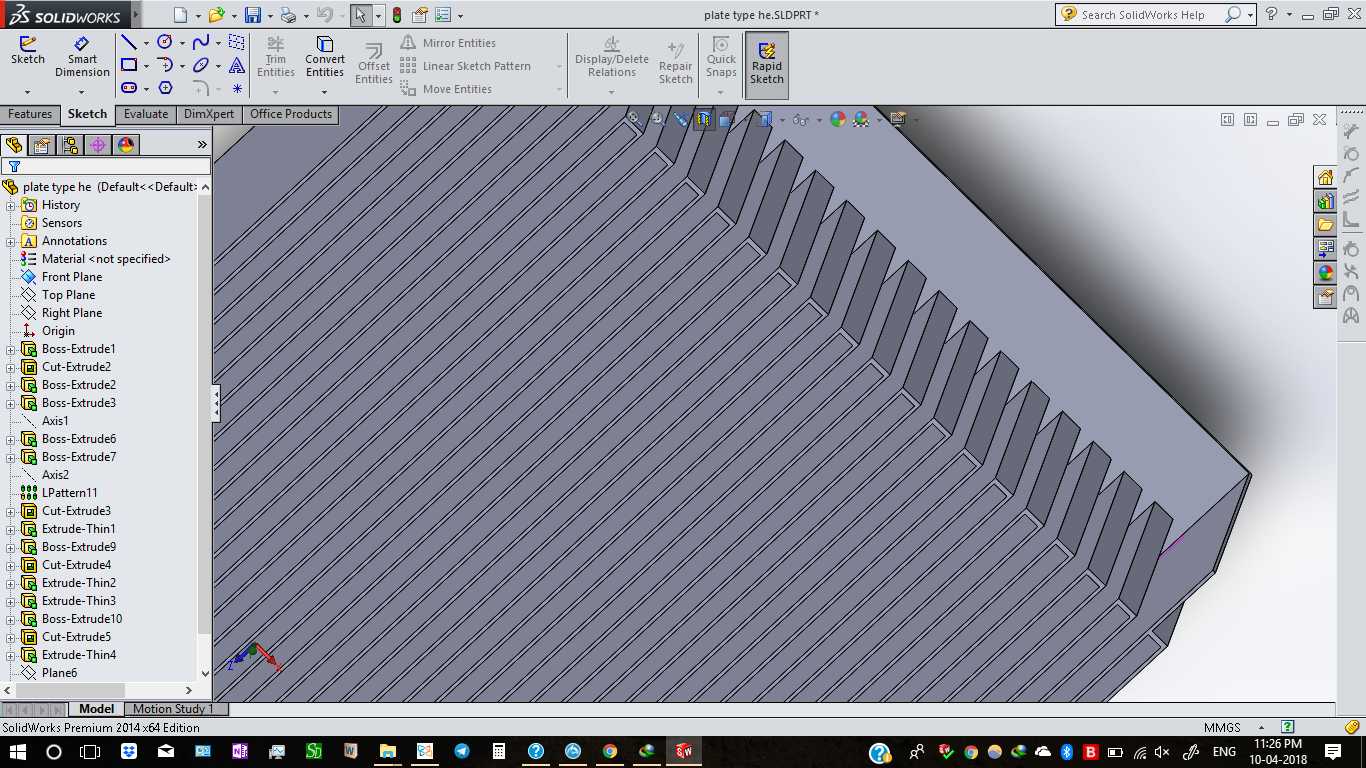
Task: Toggle the Rapid Sketch button
Action: pos(767,65)
